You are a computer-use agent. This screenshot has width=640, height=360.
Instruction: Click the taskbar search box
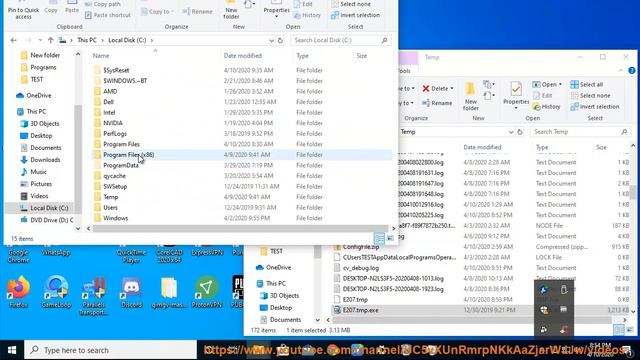(x=111, y=350)
